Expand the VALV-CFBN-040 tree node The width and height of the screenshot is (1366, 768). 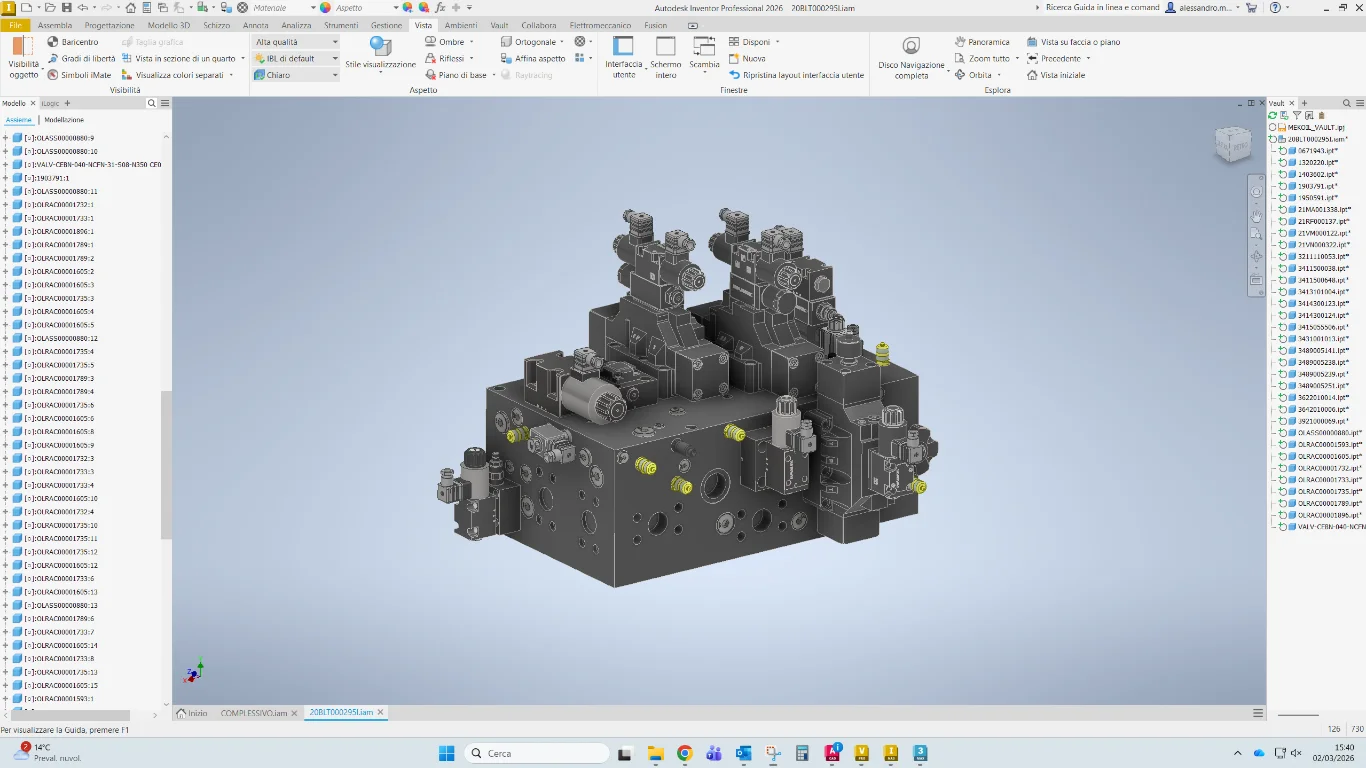coord(6,164)
